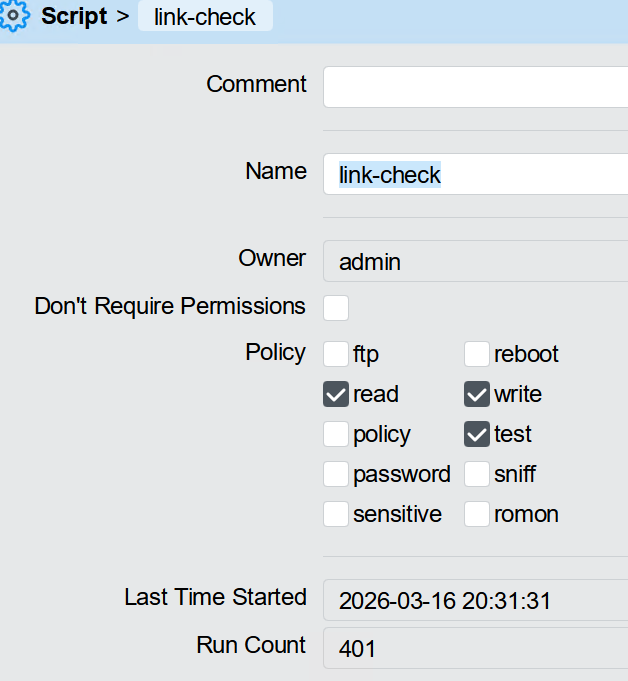Image resolution: width=628 pixels, height=681 pixels.
Task: Click the Script gear icon
Action: pos(12,17)
